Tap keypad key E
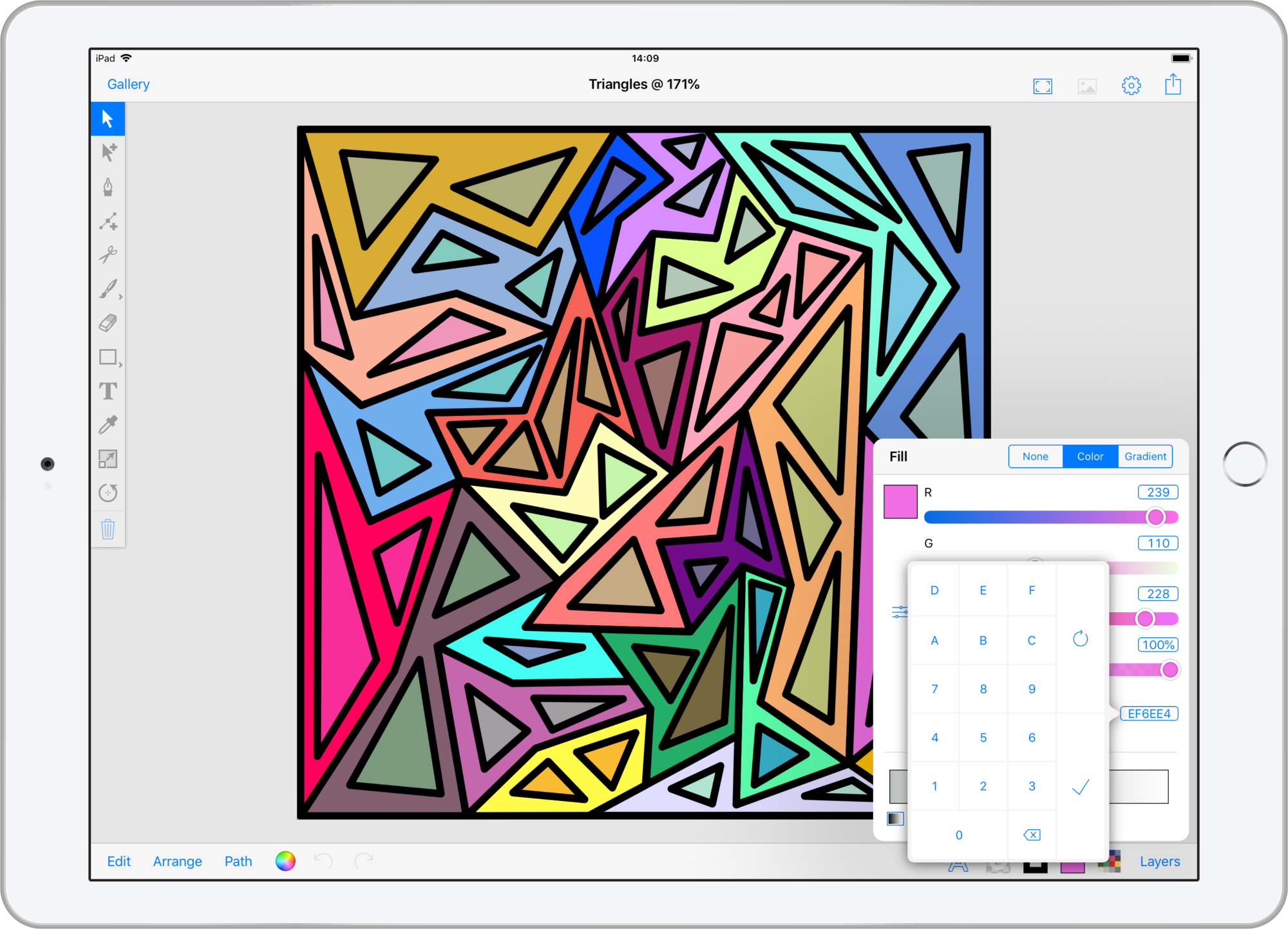Viewport: 1288px width, 929px height. (x=983, y=590)
